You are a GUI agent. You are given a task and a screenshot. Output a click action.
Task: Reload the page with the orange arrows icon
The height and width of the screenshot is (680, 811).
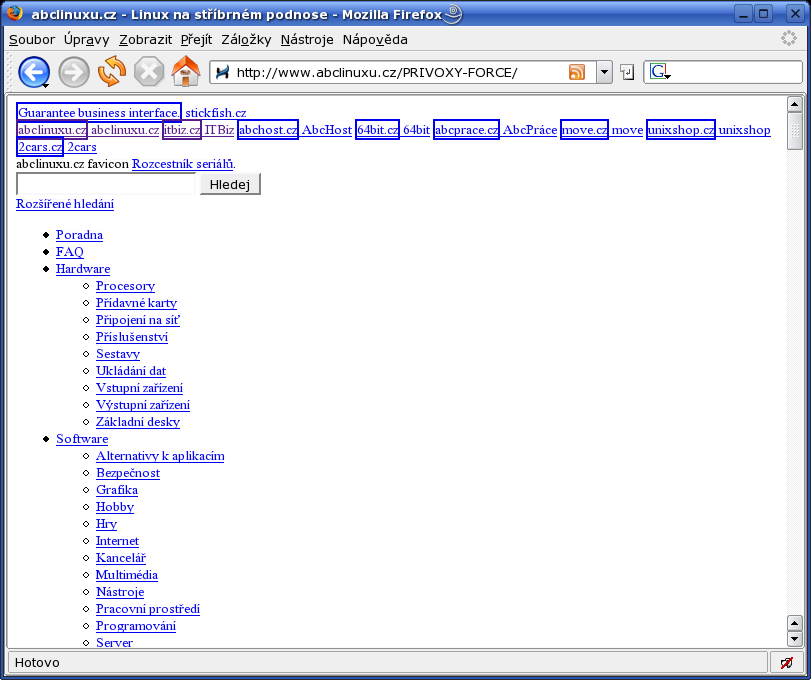click(112, 71)
